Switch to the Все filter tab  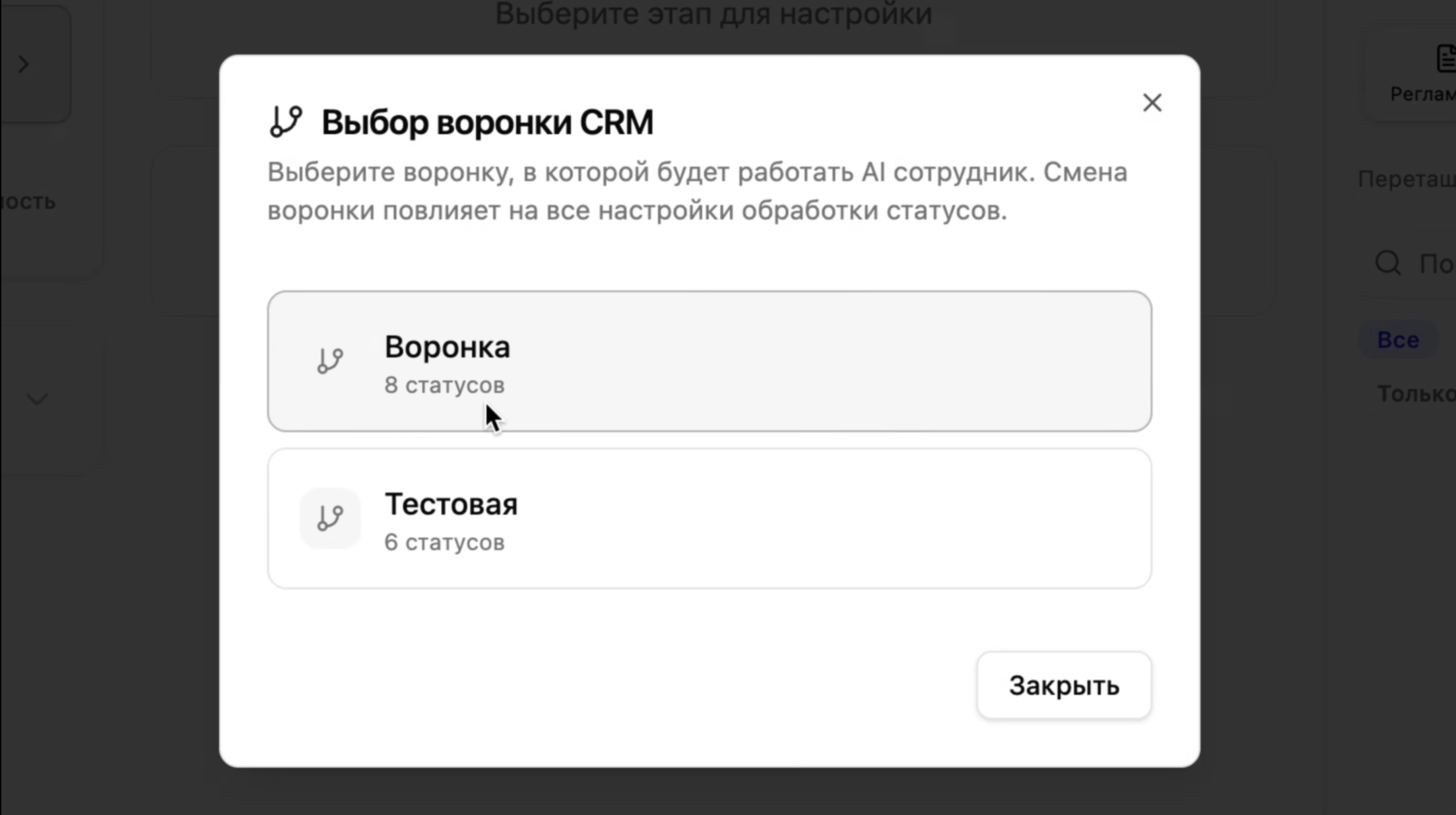tap(1398, 340)
